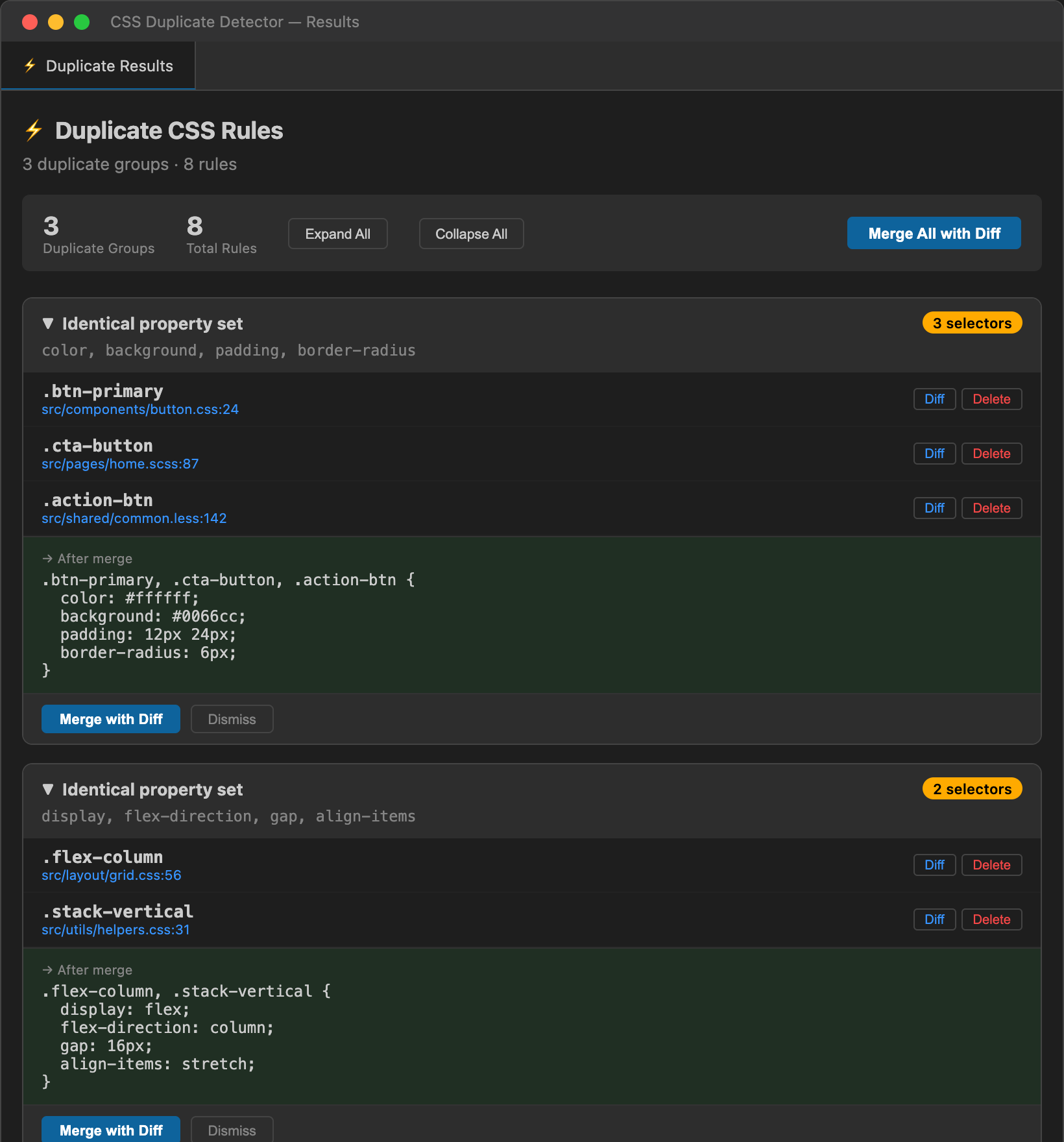Delete the .btn-primary rule
Image resolution: width=1064 pixels, height=1142 pixels.
coord(992,399)
